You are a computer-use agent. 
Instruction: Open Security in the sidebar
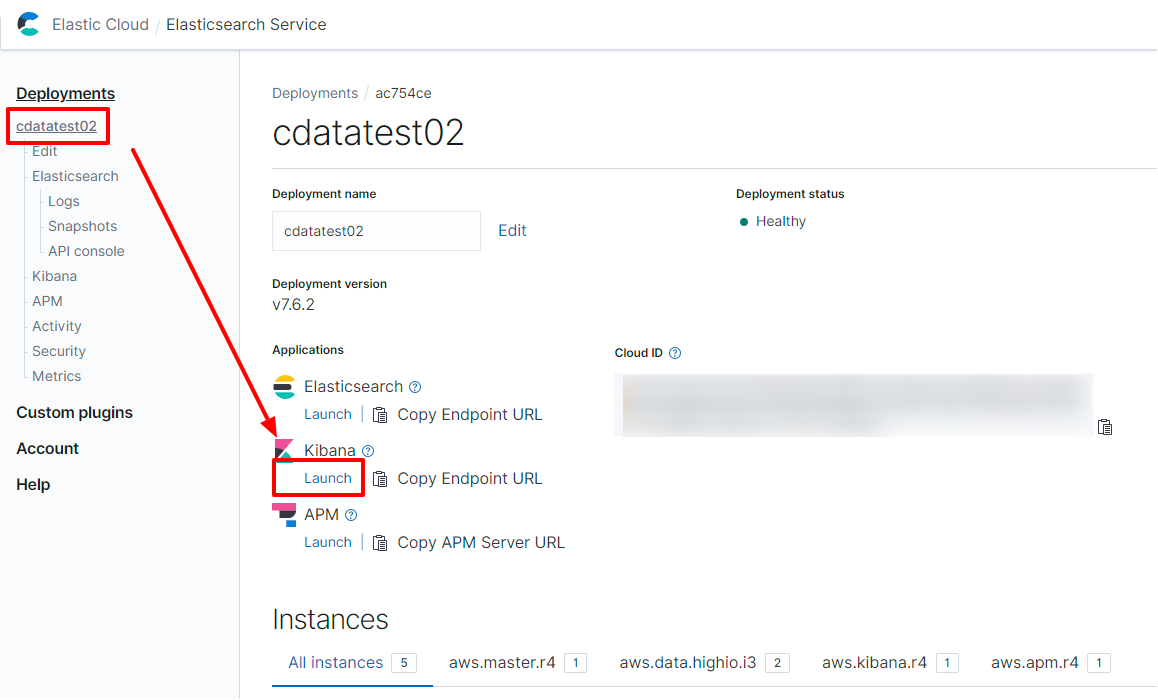pos(59,351)
